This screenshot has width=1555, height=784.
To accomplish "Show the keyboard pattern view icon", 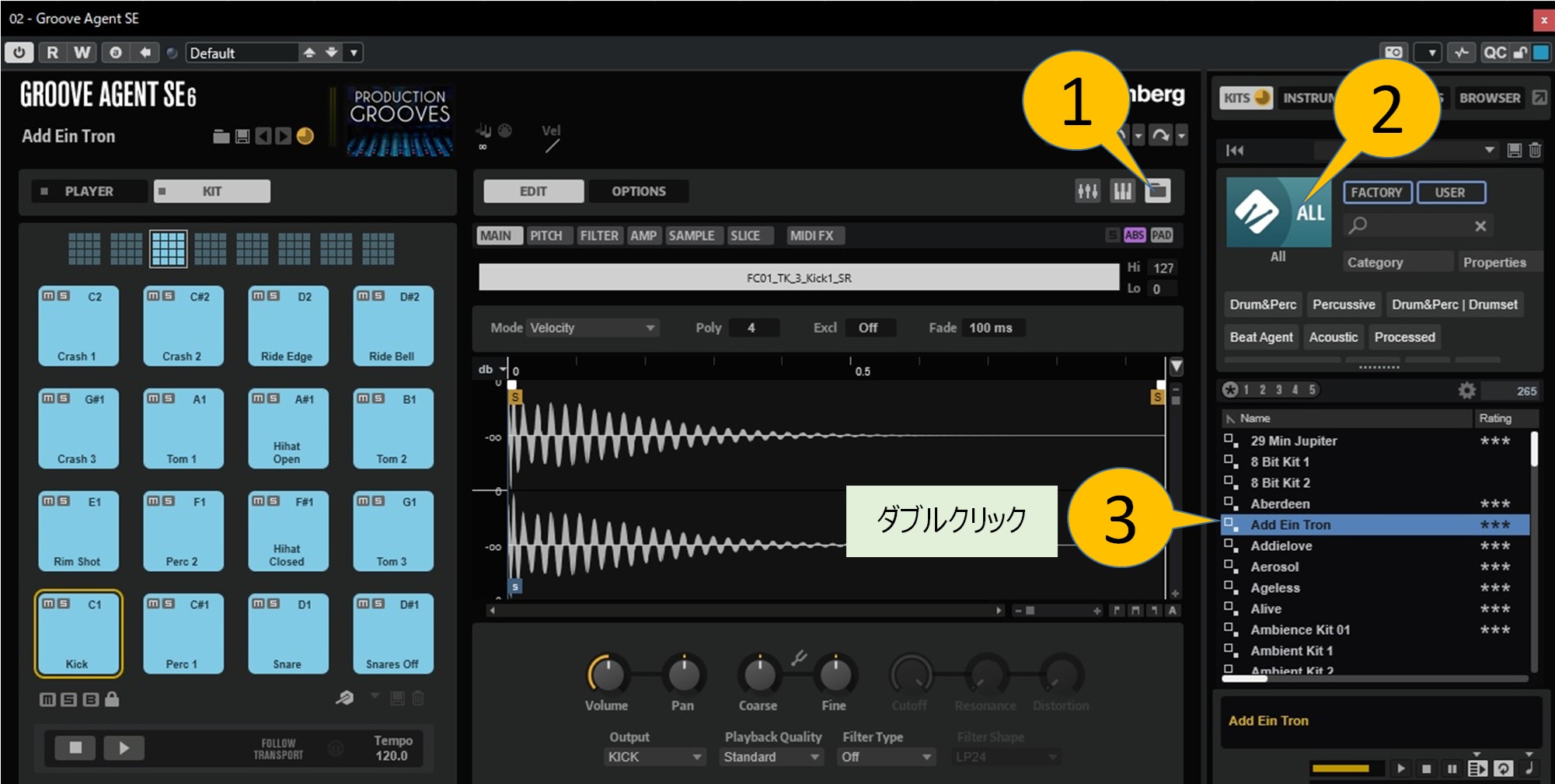I will pos(1122,190).
